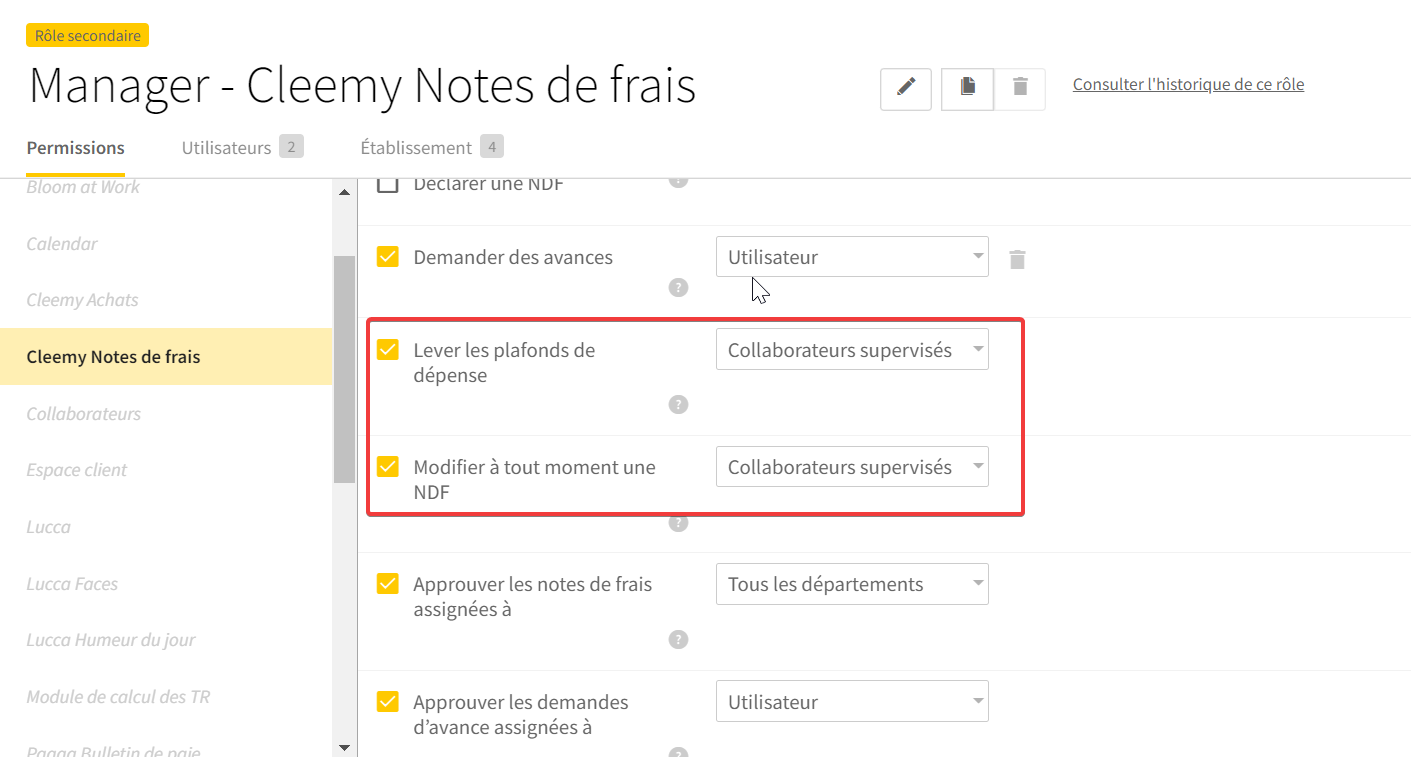The image size is (1411, 757).
Task: Click sidebar scrollbar up arrow
Action: 344,192
